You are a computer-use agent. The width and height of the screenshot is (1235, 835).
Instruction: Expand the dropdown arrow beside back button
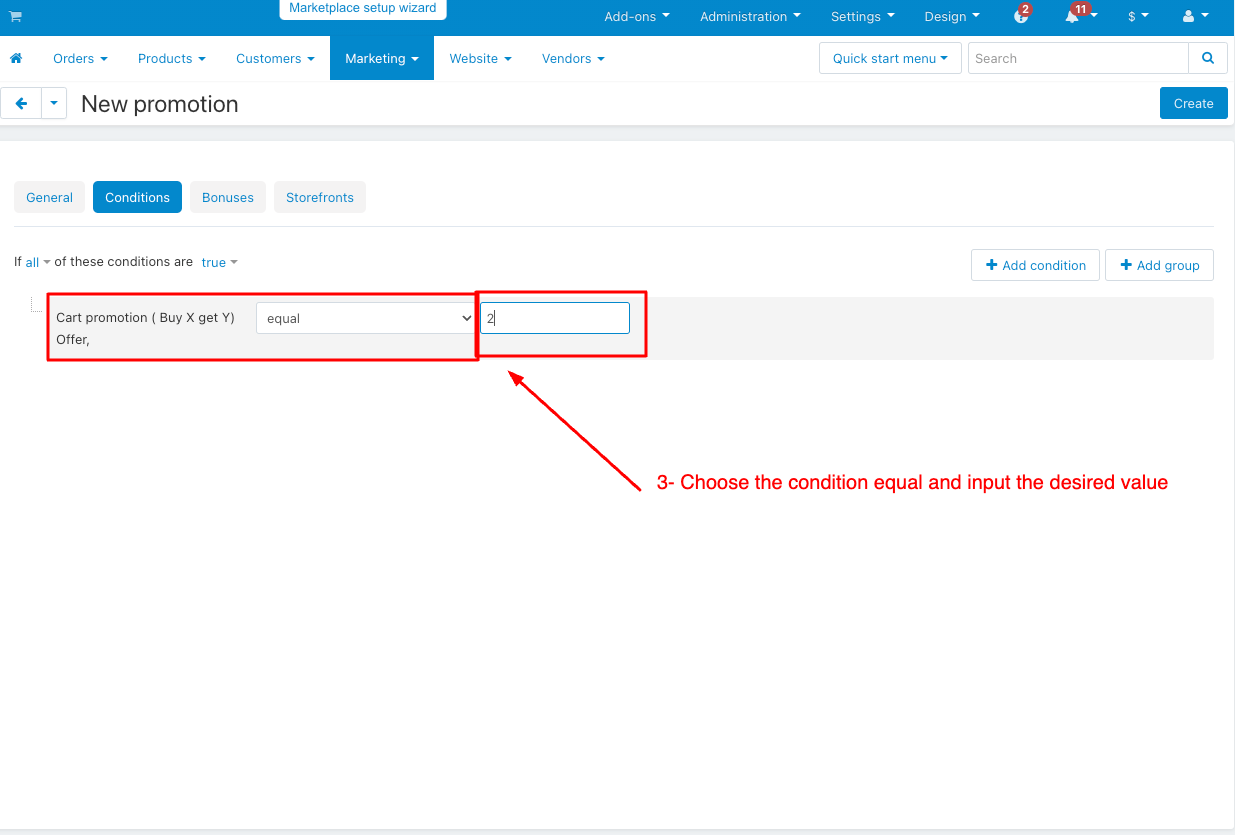[x=54, y=103]
